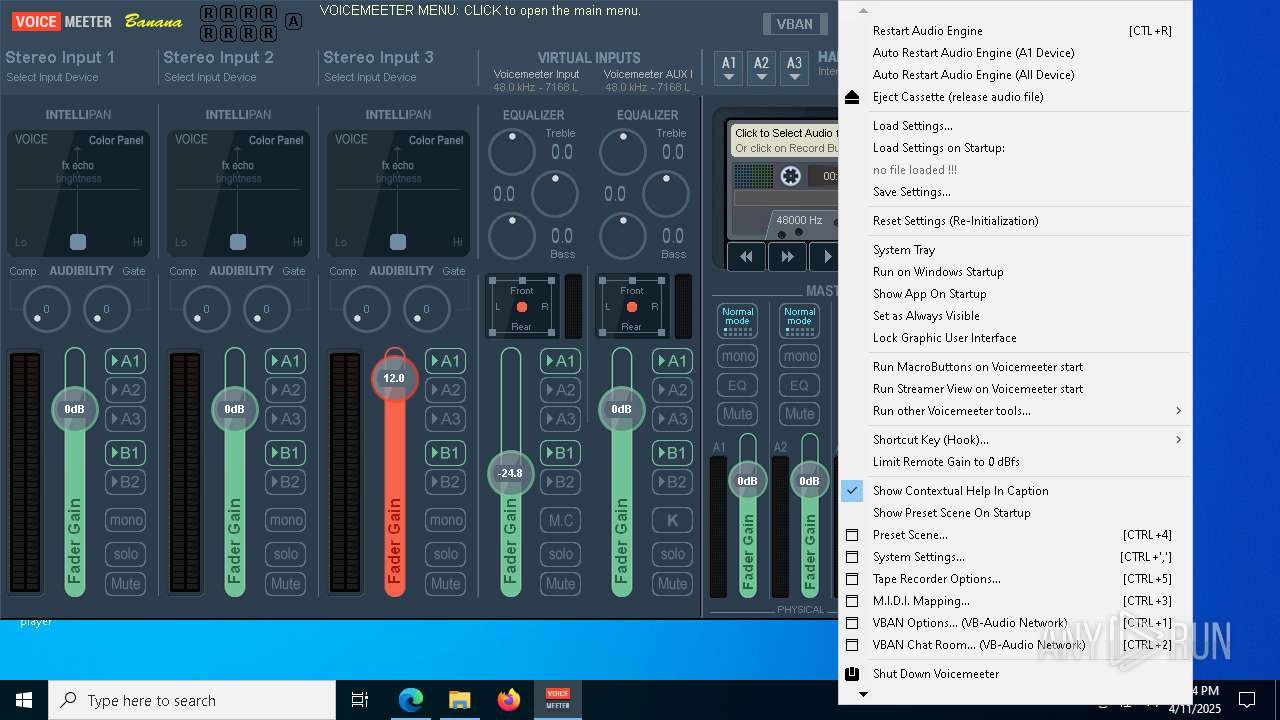Click the Stereo Input 1 Comp knob
The width and height of the screenshot is (1280, 720).
pos(46,310)
